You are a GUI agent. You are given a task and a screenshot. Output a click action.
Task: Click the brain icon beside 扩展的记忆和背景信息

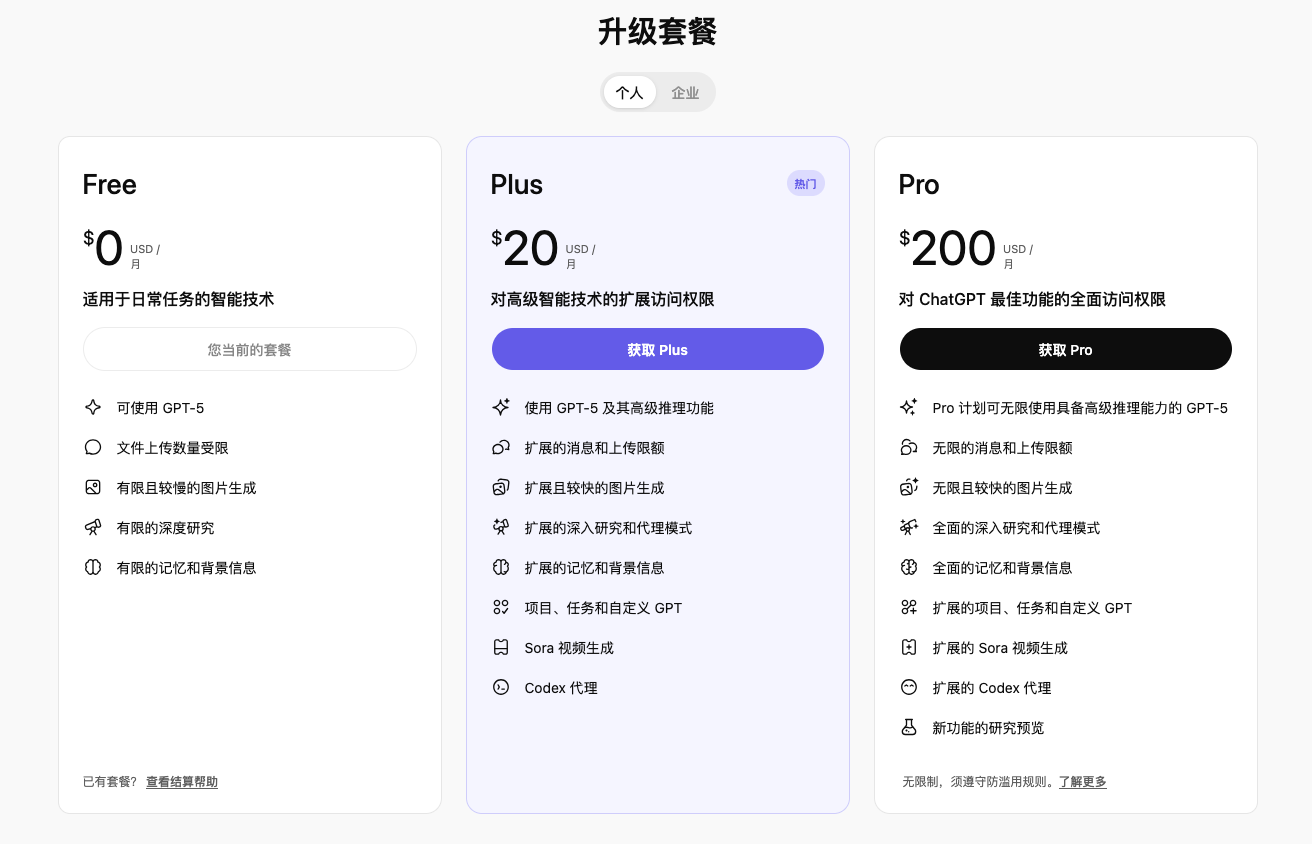(501, 568)
